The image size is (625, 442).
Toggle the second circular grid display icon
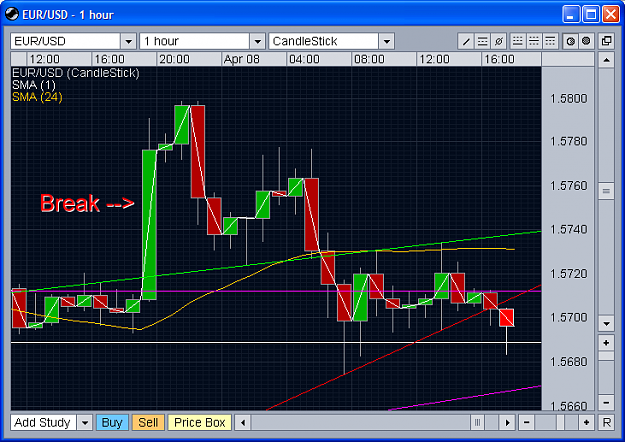coord(586,41)
